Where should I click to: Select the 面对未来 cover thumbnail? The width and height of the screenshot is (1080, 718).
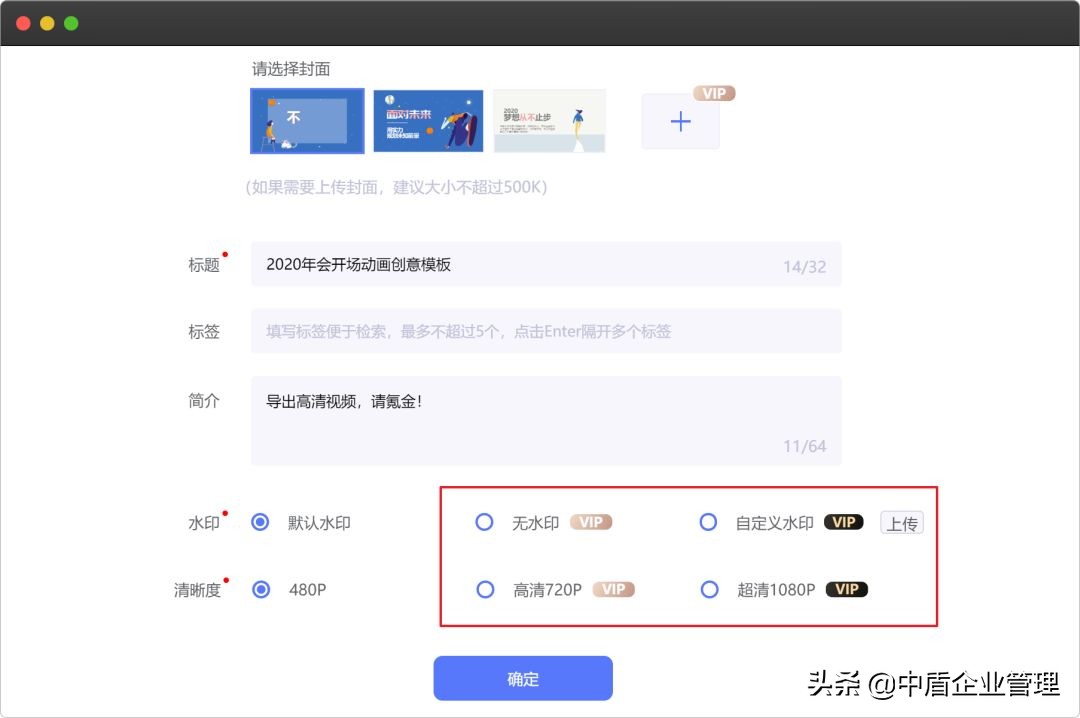pyautogui.click(x=428, y=120)
